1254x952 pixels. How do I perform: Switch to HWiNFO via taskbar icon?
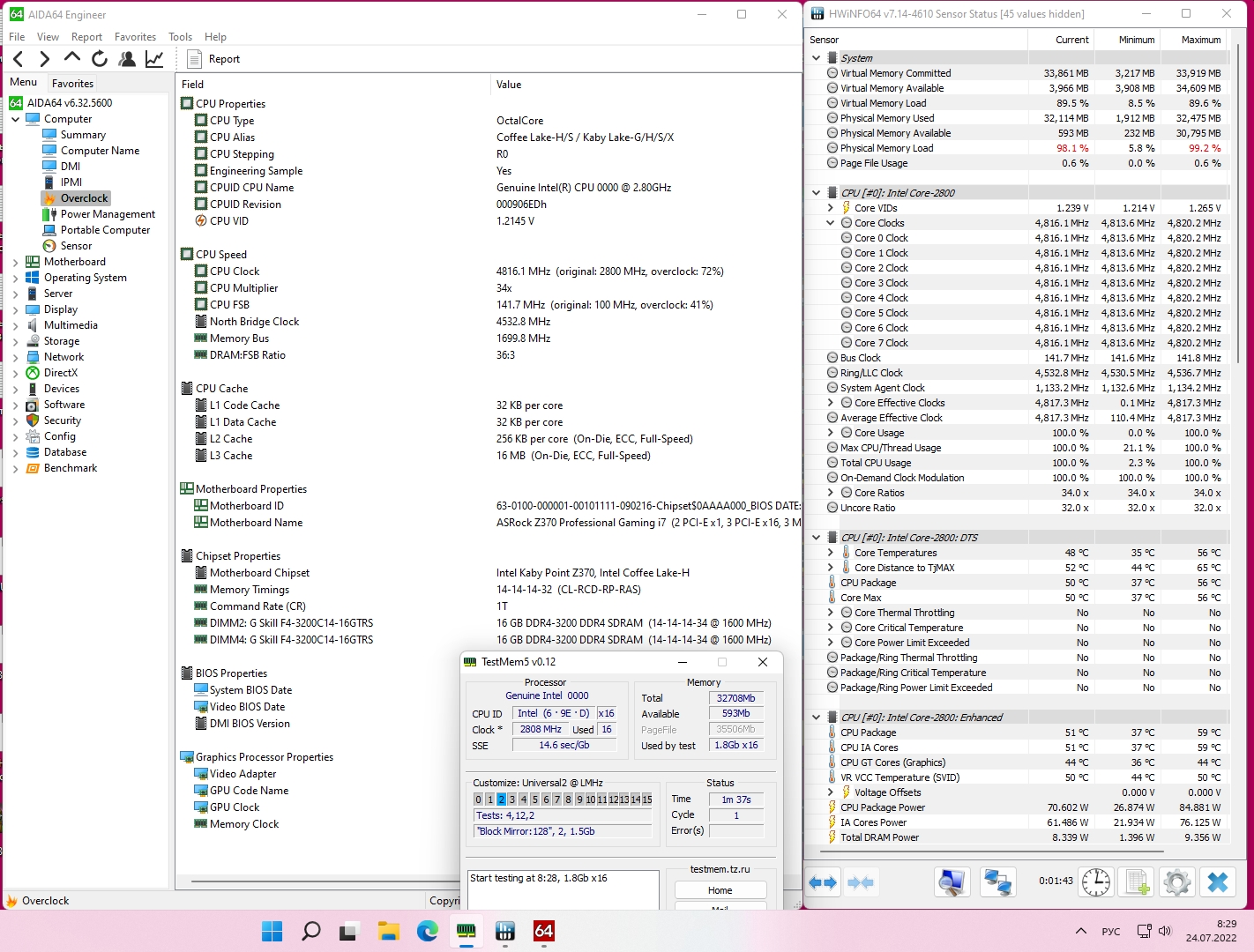(505, 931)
